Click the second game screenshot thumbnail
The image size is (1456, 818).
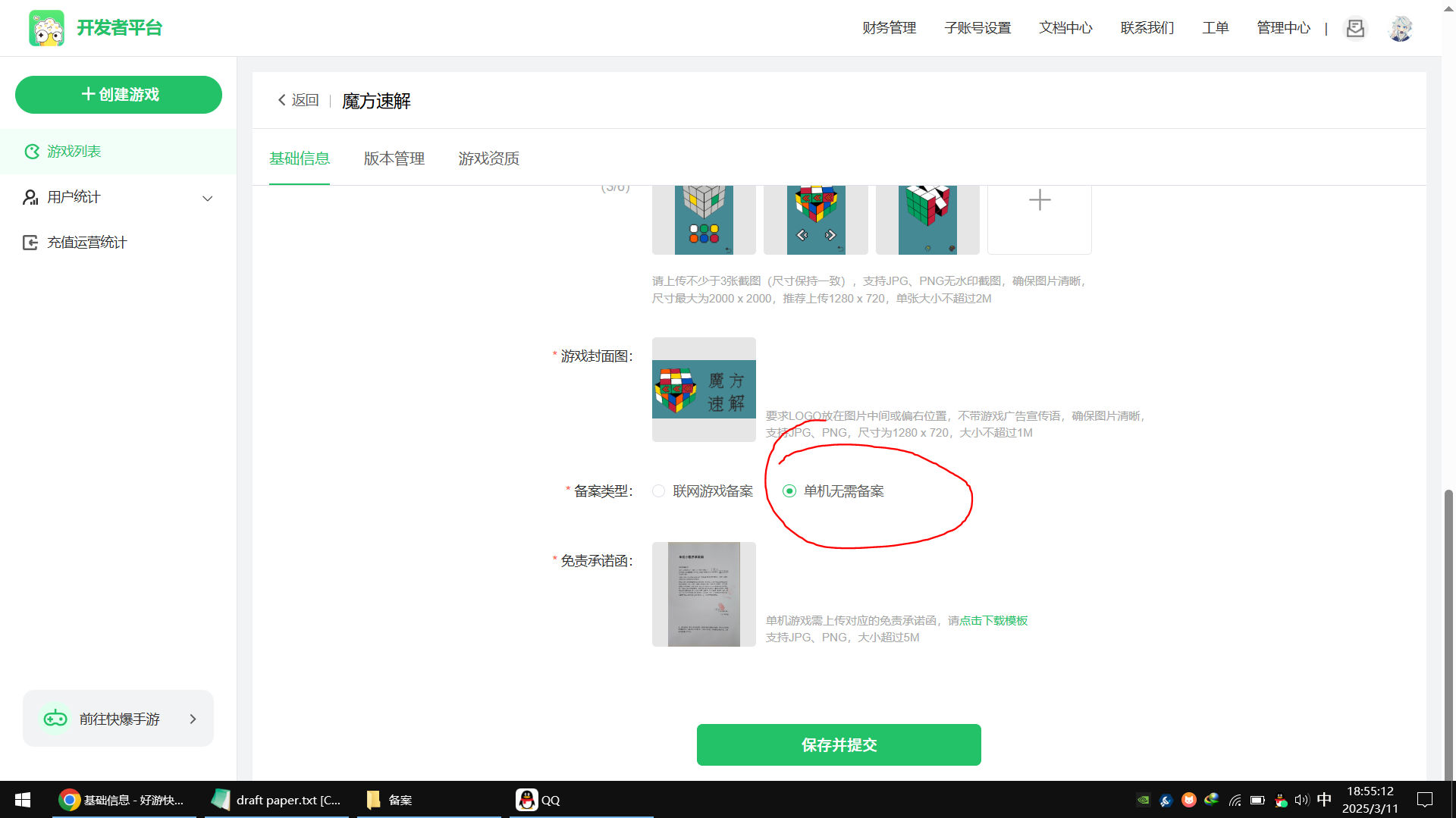pyautogui.click(x=816, y=220)
